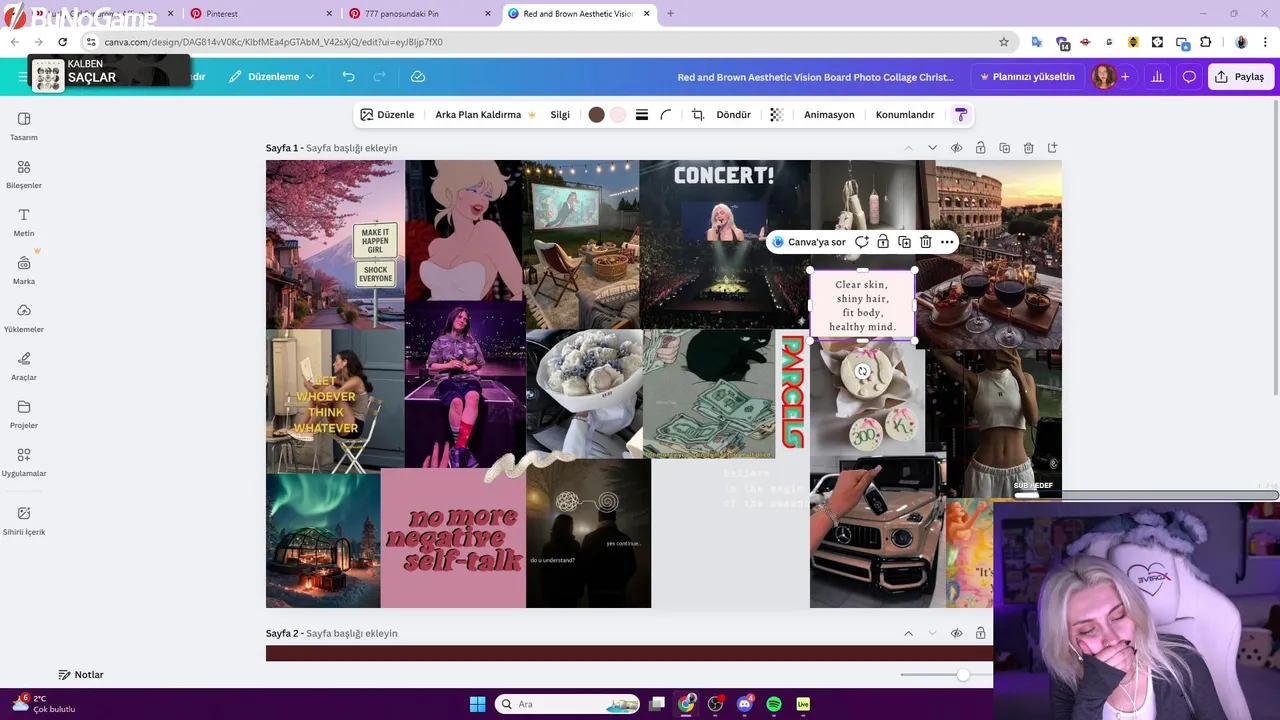
Task: Open the comments speech bubble icon
Action: click(x=1189, y=77)
